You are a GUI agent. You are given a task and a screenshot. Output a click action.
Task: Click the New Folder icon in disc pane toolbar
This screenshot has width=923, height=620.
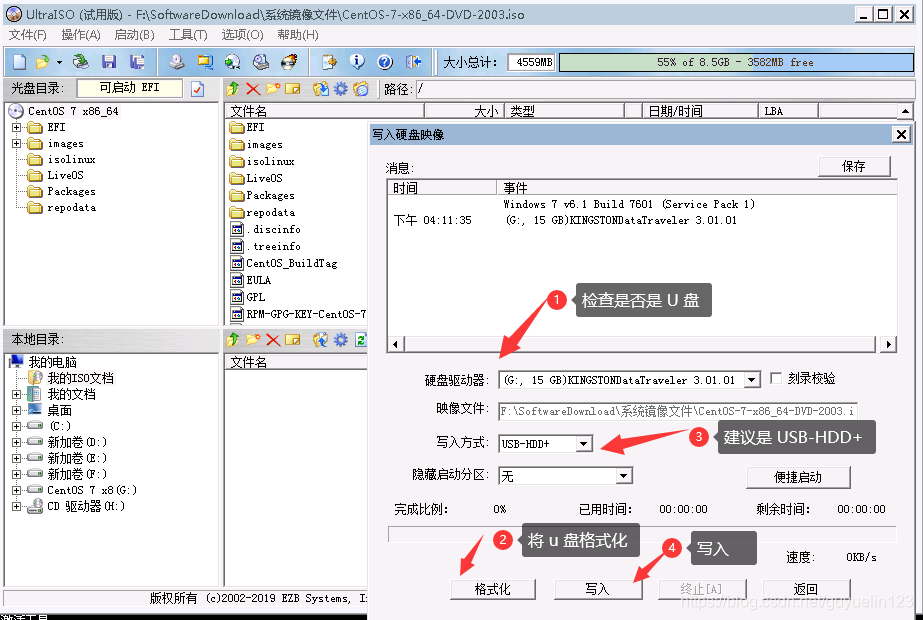273,89
